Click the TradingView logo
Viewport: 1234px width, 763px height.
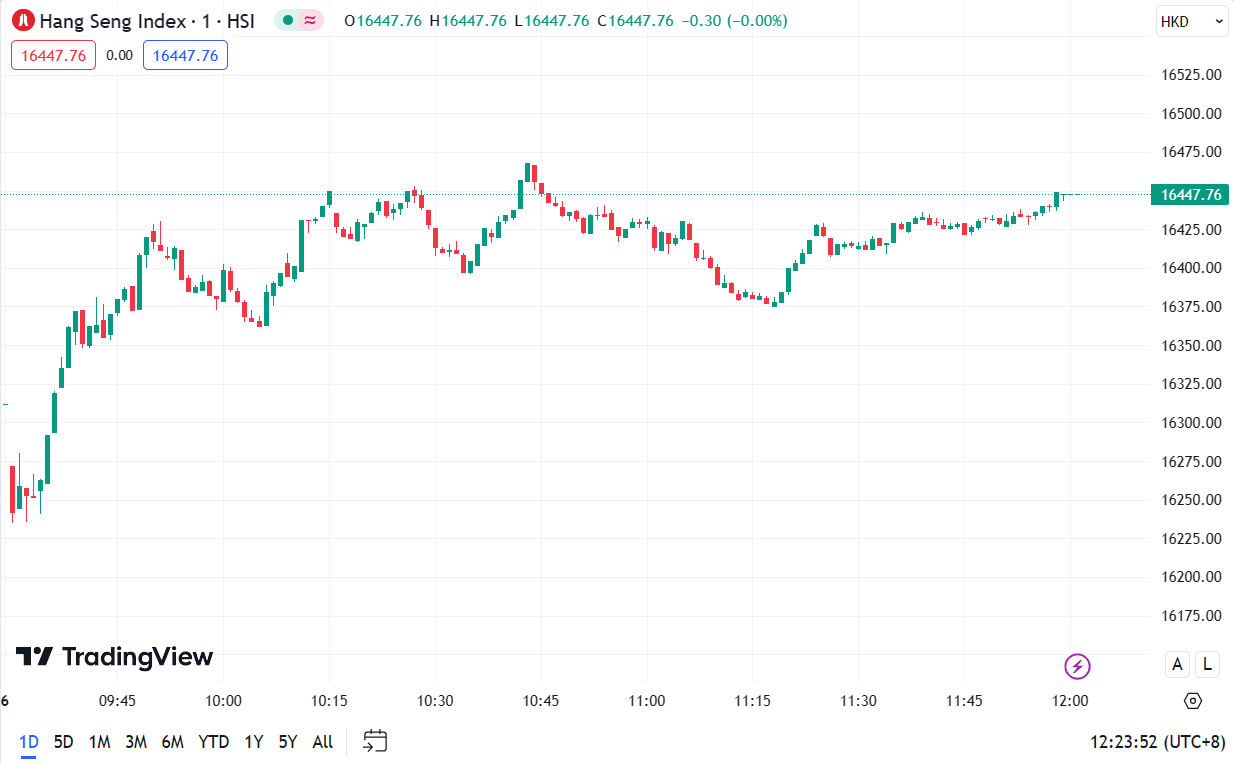[114, 657]
